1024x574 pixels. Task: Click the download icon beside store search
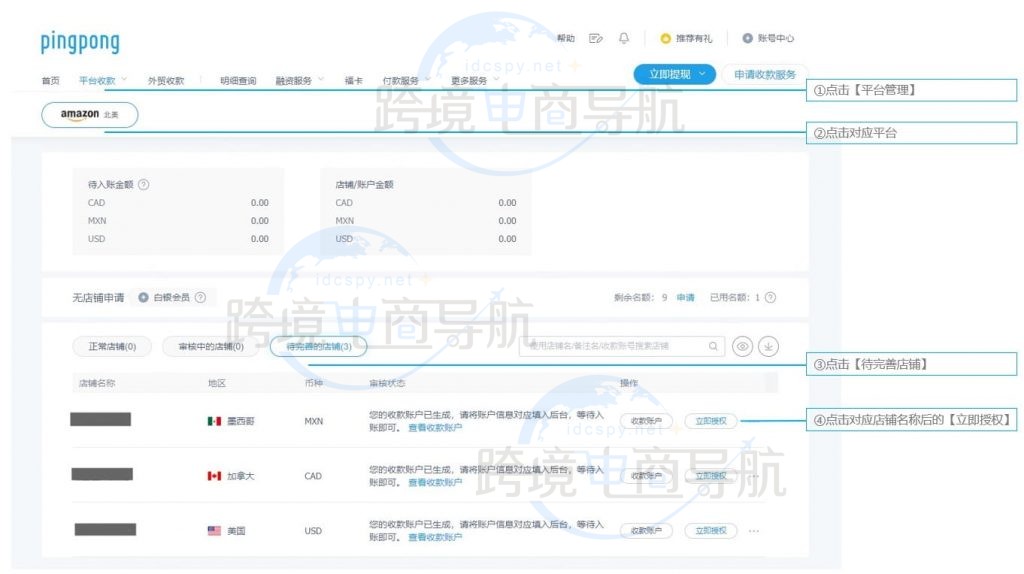point(767,346)
